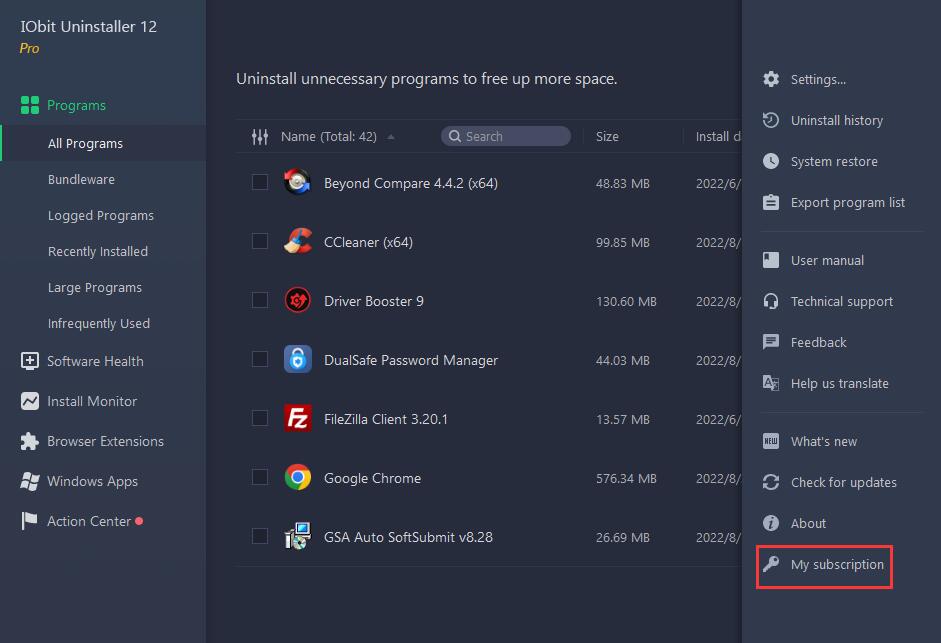The height and width of the screenshot is (643, 941).
Task: Click the Technical support headset icon
Action: coord(771,301)
